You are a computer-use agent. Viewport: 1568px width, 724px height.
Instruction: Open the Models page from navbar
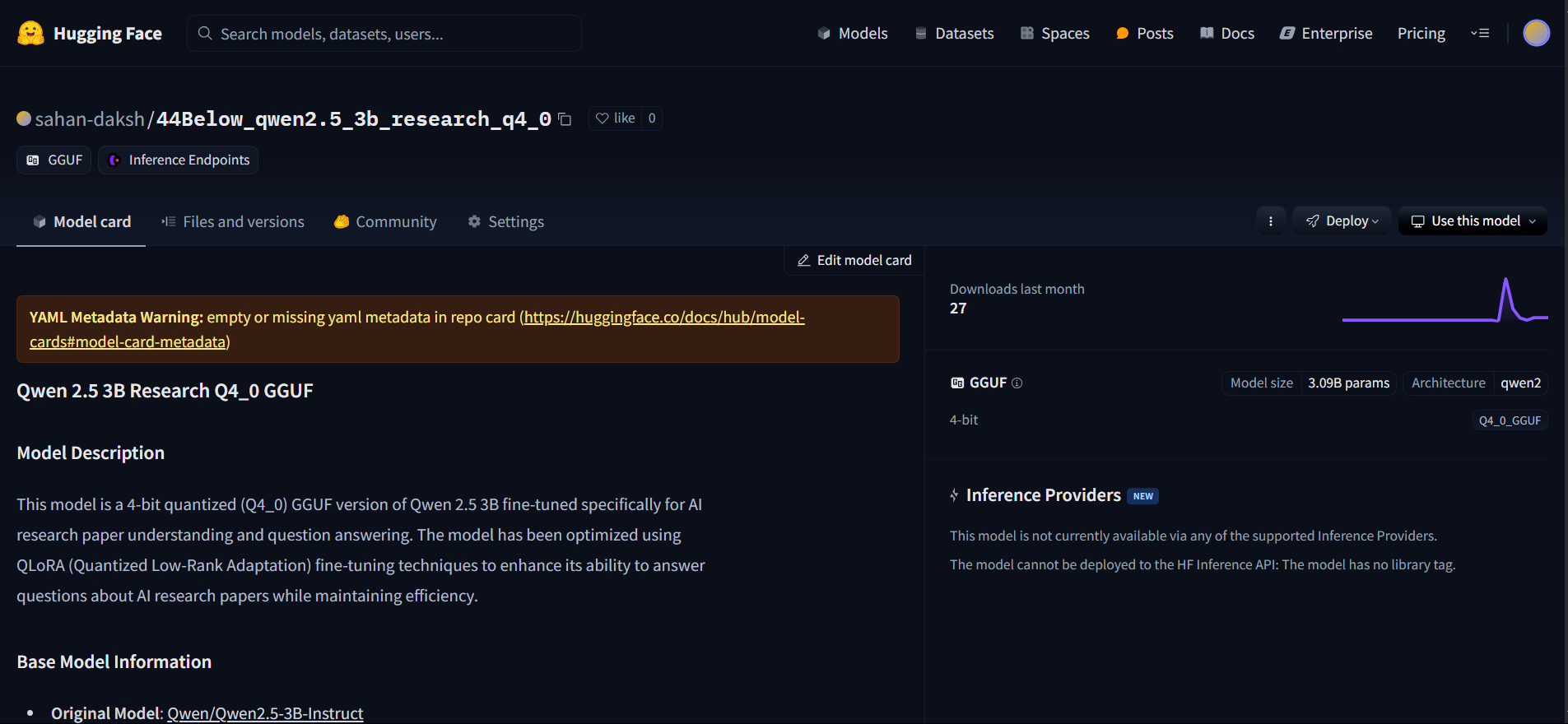tap(853, 34)
